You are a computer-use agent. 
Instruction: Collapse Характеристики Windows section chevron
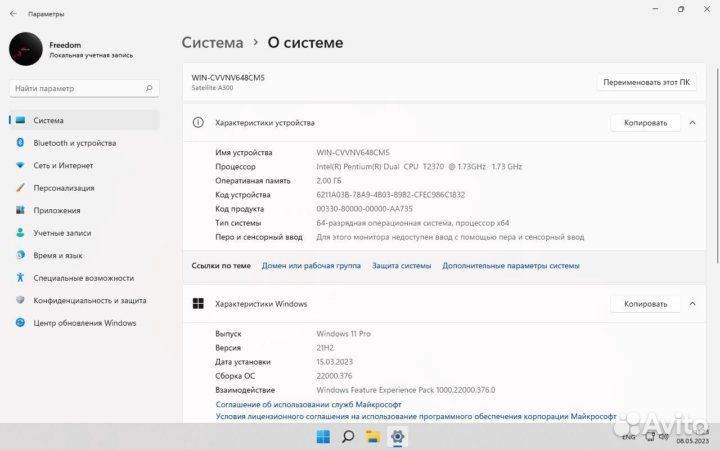click(692, 304)
